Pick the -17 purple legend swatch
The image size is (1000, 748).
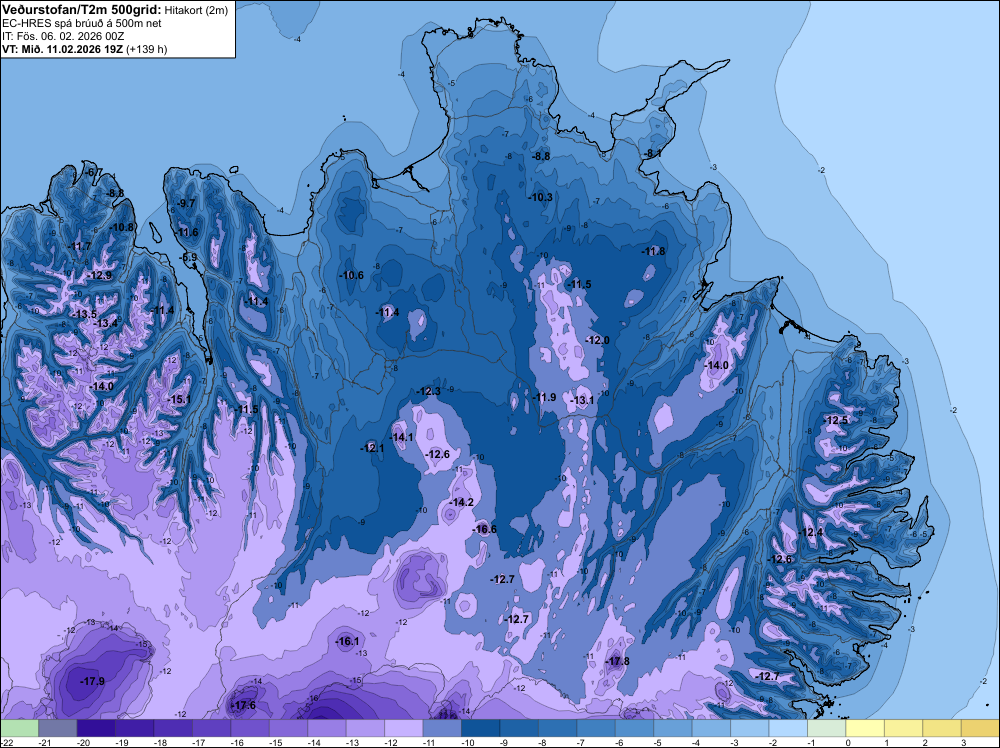pyautogui.click(x=211, y=728)
